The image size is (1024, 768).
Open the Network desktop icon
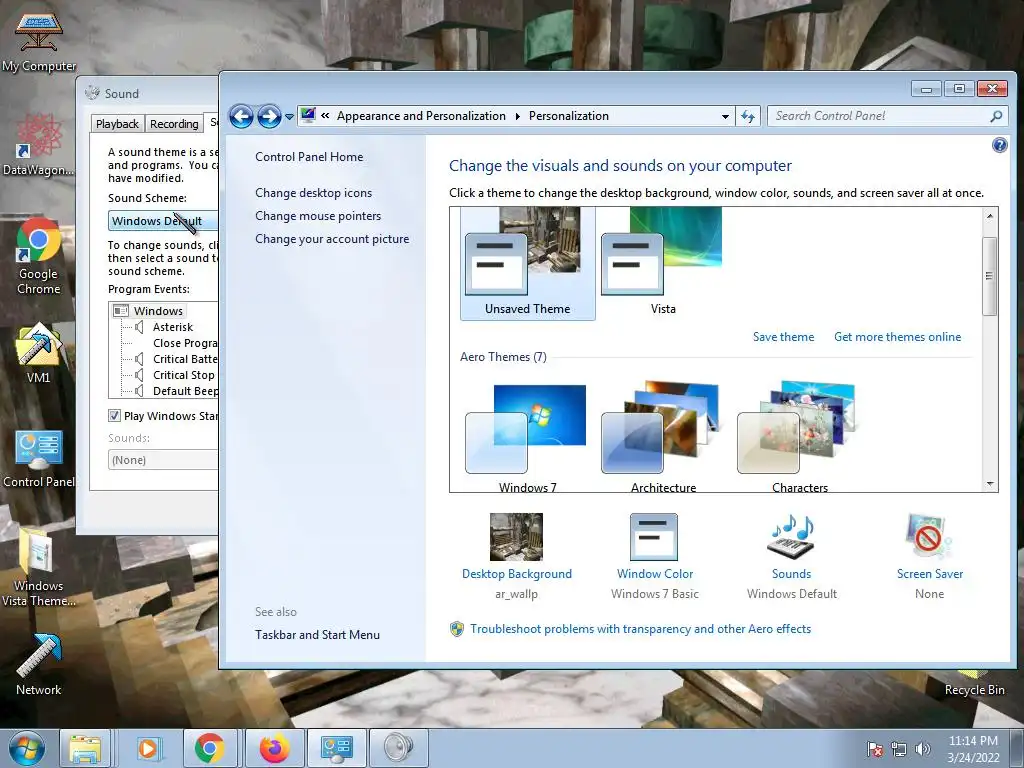38,665
